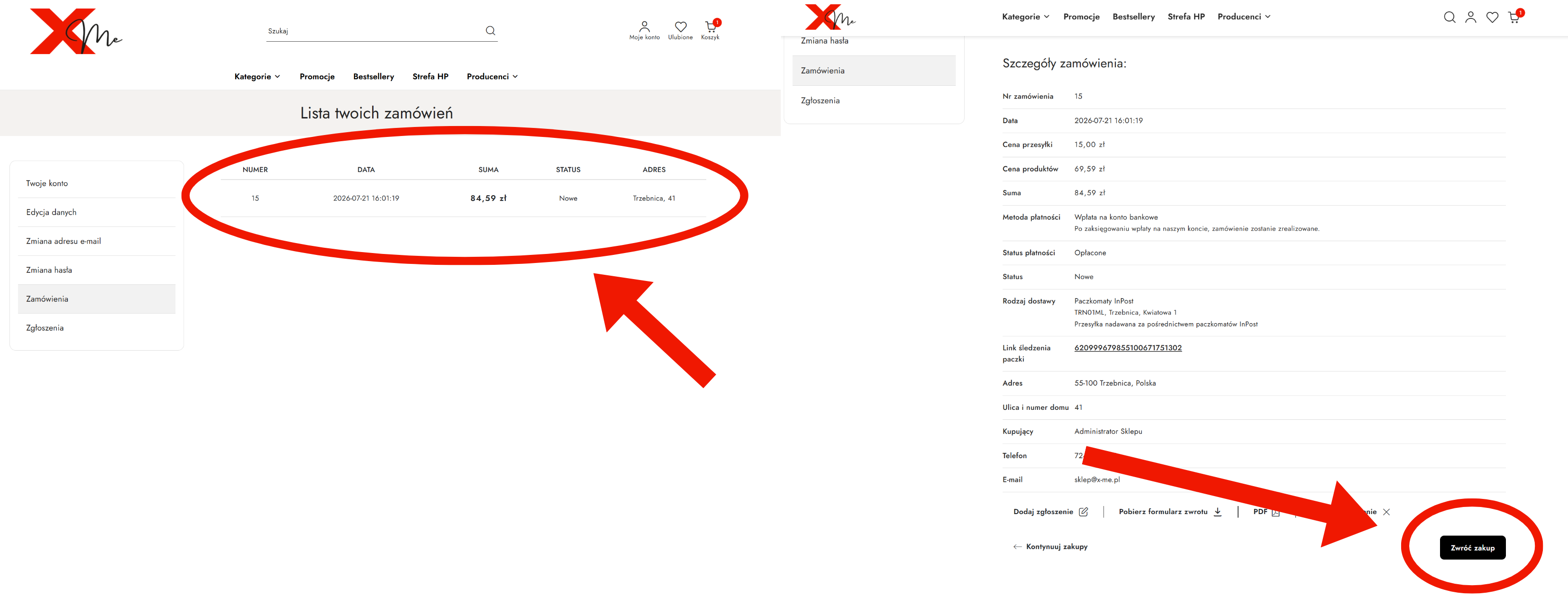Expand Producenci dropdown on order list page

point(492,77)
